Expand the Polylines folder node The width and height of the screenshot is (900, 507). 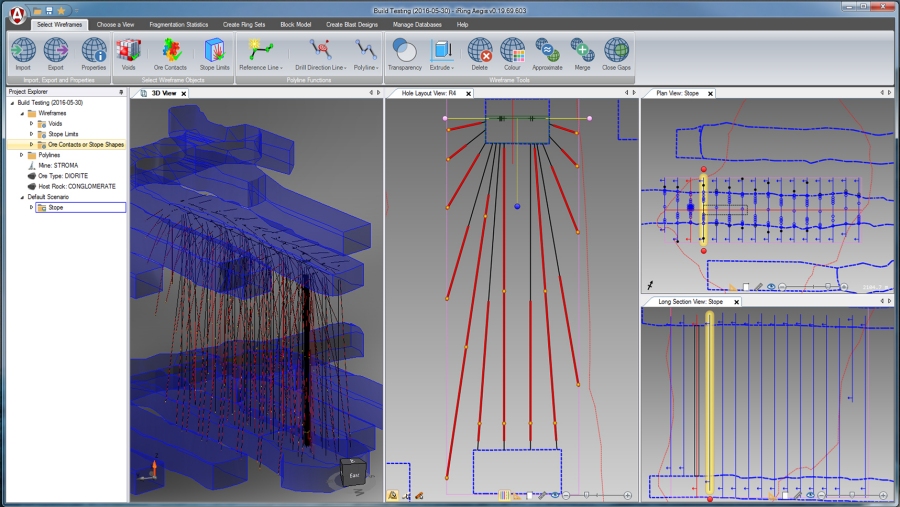coord(21,155)
